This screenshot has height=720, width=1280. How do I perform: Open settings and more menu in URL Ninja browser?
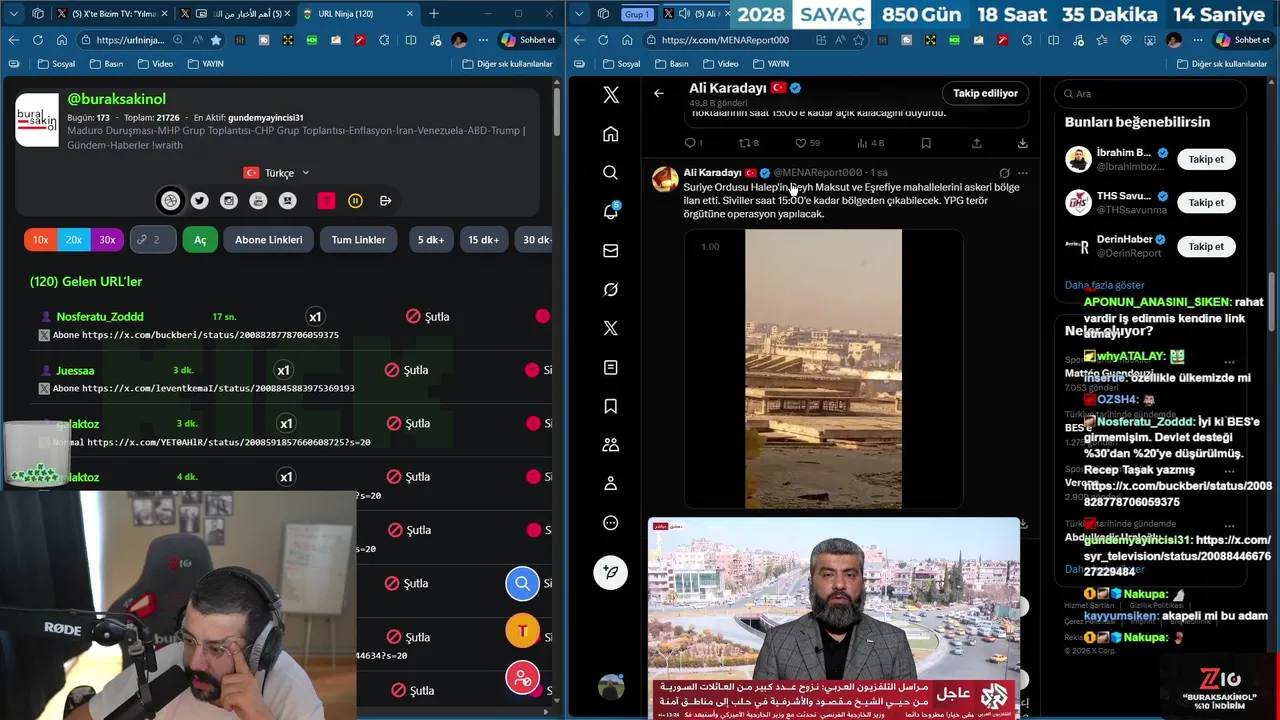(483, 40)
